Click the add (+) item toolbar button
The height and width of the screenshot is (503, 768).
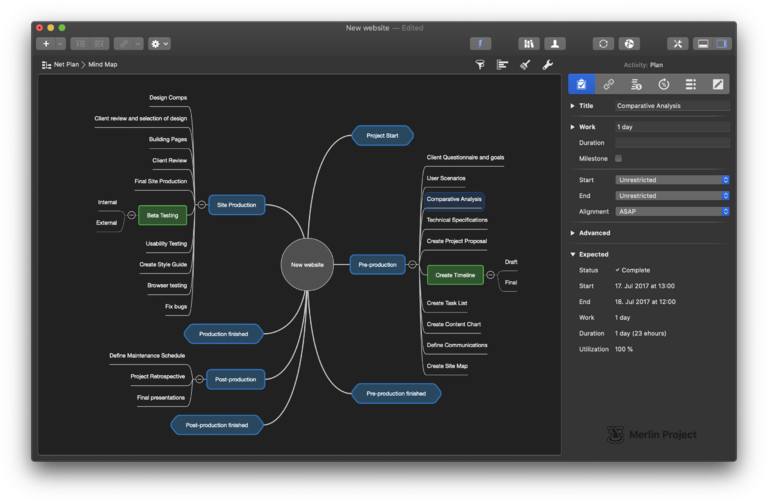(x=46, y=44)
